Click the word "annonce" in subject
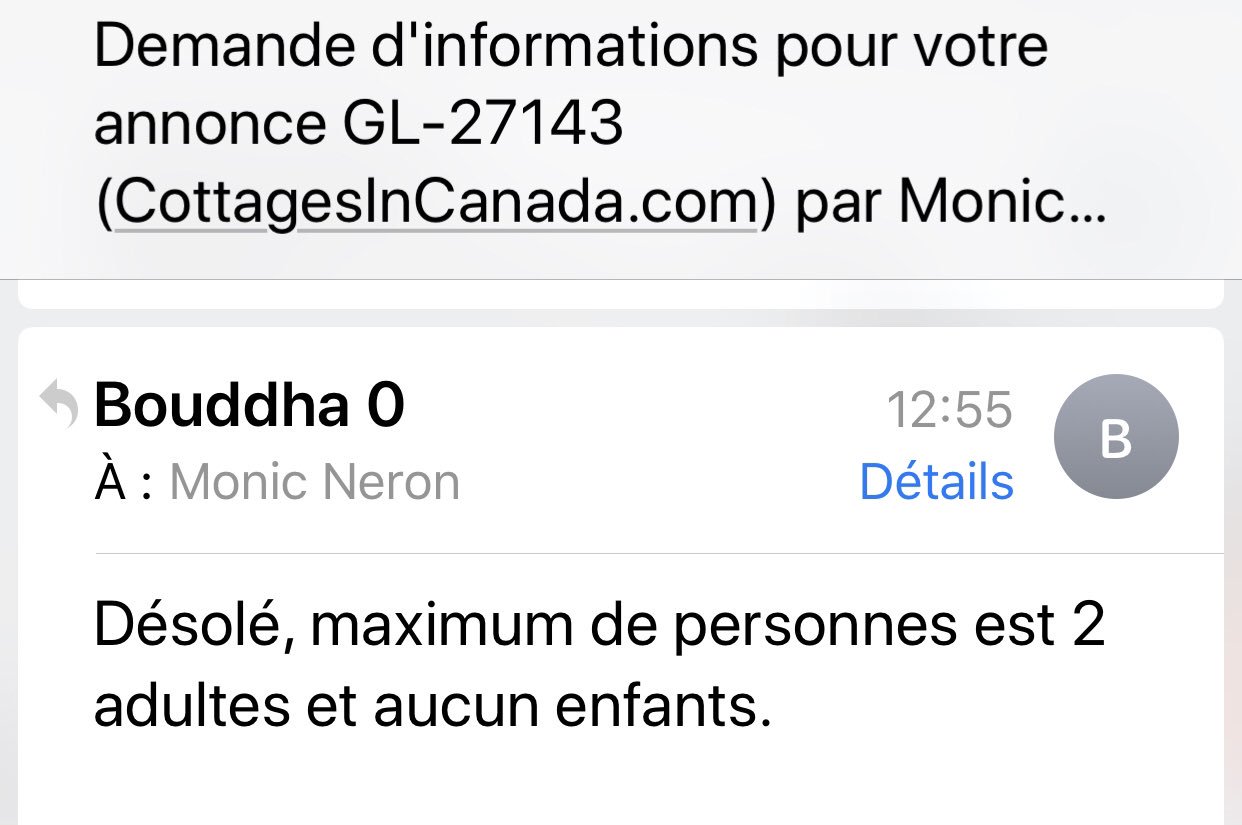This screenshot has height=825, width=1242. coord(210,126)
